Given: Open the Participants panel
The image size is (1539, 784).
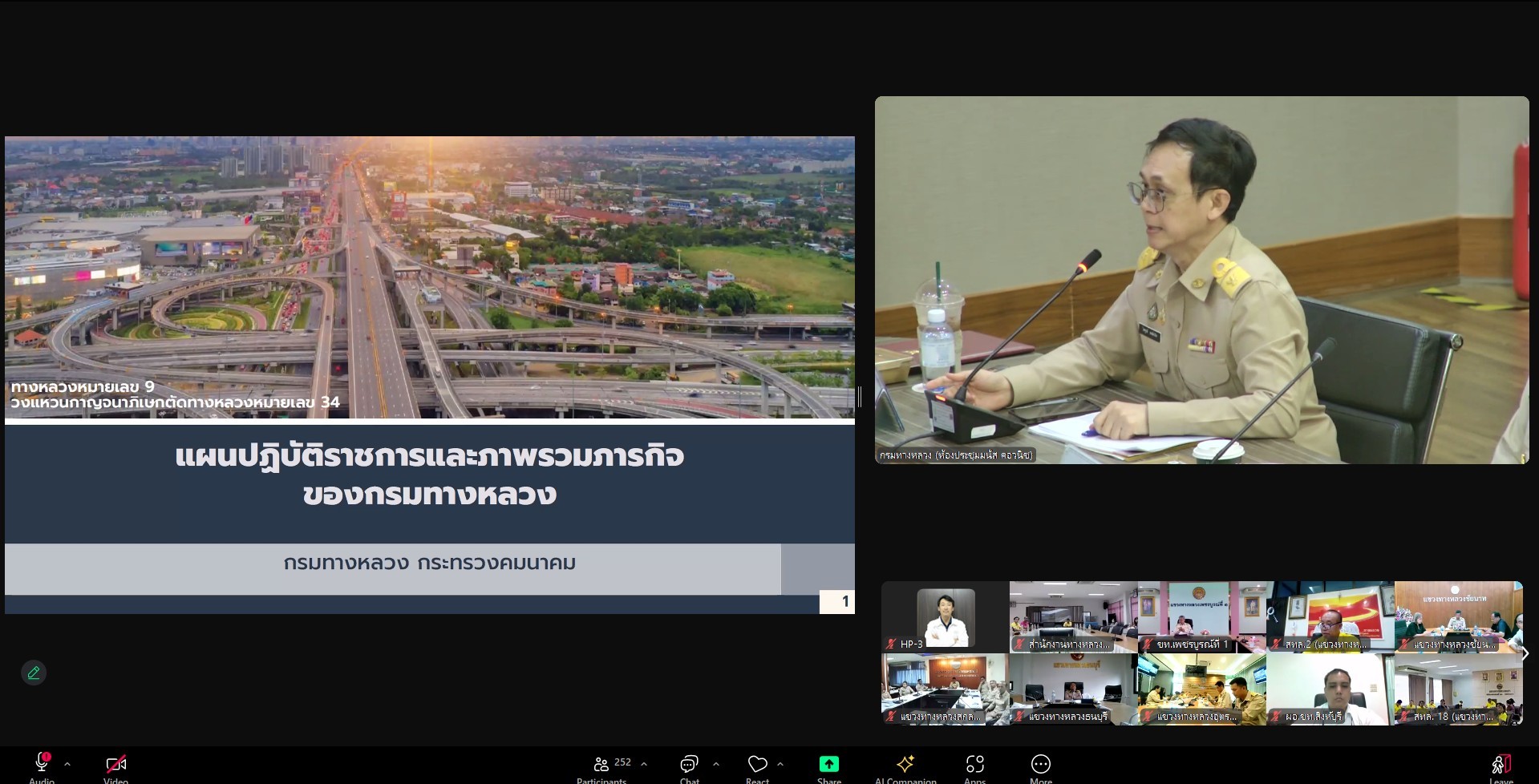Looking at the screenshot, I should [x=602, y=763].
